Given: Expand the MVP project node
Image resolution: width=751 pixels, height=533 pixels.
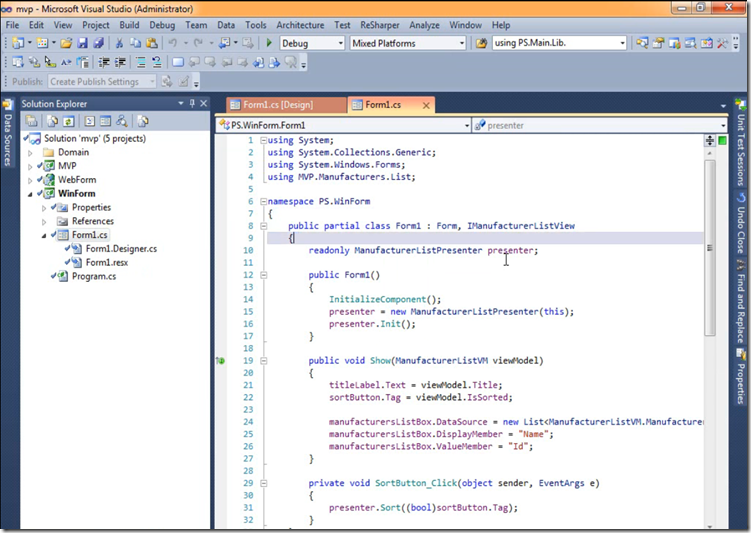Looking at the screenshot, I should [x=30, y=167].
